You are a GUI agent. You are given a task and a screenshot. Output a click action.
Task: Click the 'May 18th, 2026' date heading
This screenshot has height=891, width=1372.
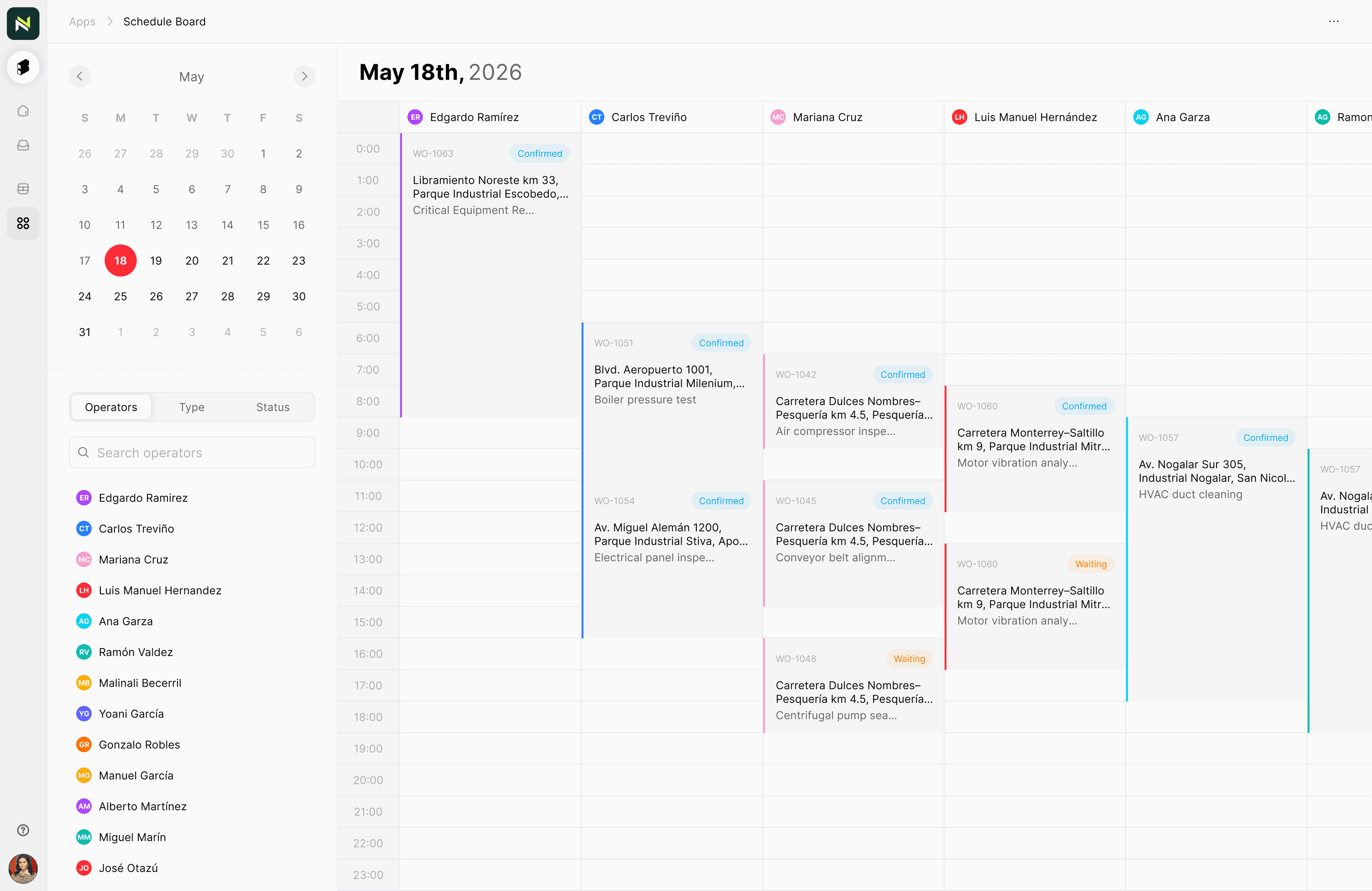pos(441,72)
